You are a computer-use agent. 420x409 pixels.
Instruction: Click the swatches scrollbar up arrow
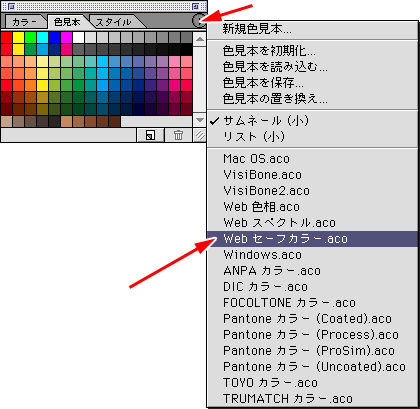point(200,39)
